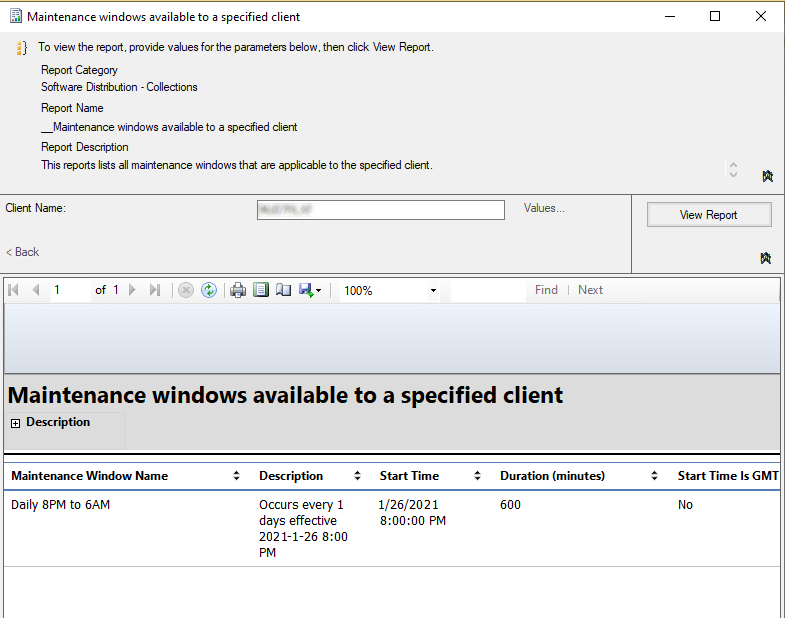Sort by Maintenance Window Name column
This screenshot has width=785, height=618.
pyautogui.click(x=236, y=476)
